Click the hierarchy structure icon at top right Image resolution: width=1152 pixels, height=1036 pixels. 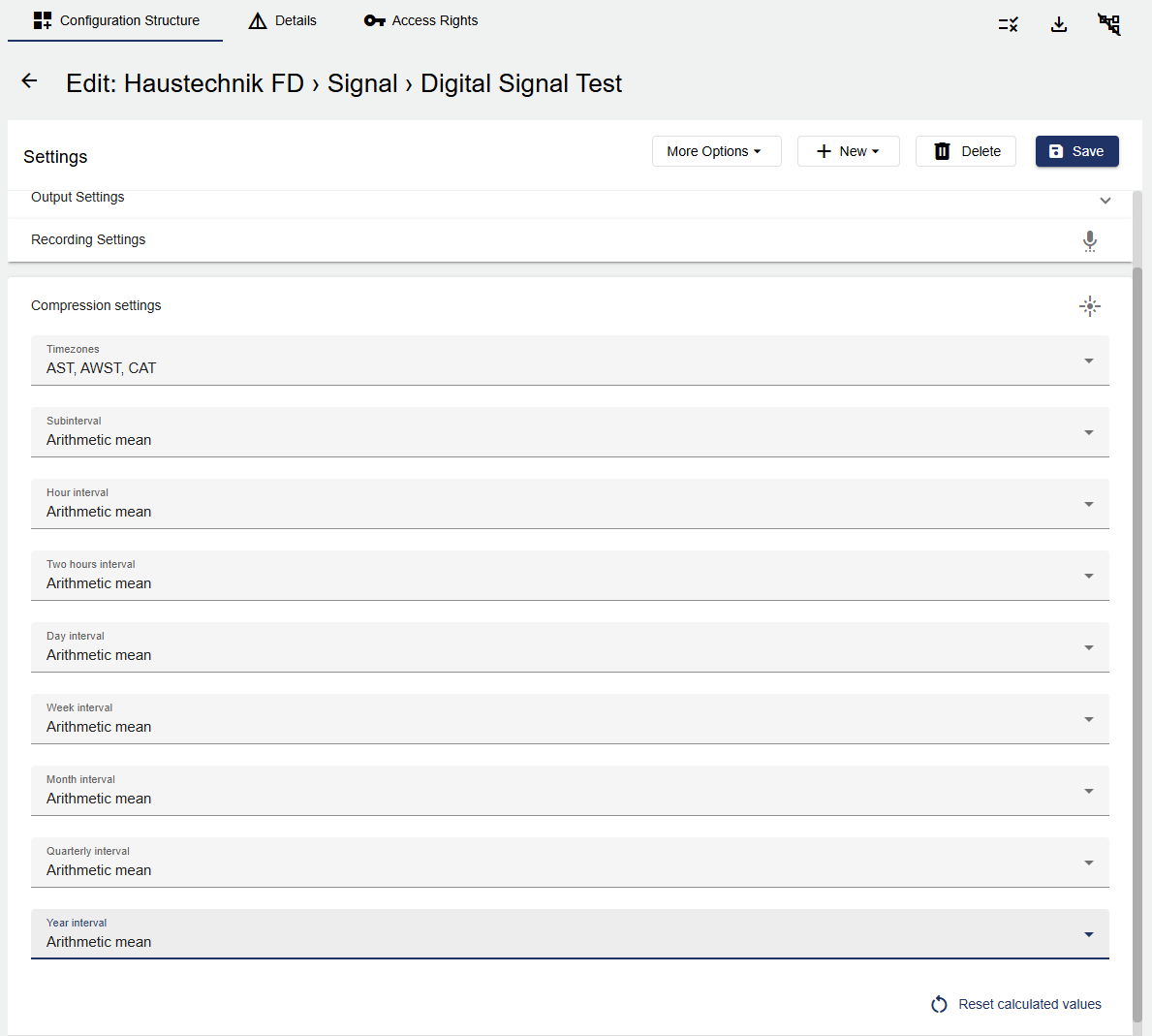pos(1109,24)
